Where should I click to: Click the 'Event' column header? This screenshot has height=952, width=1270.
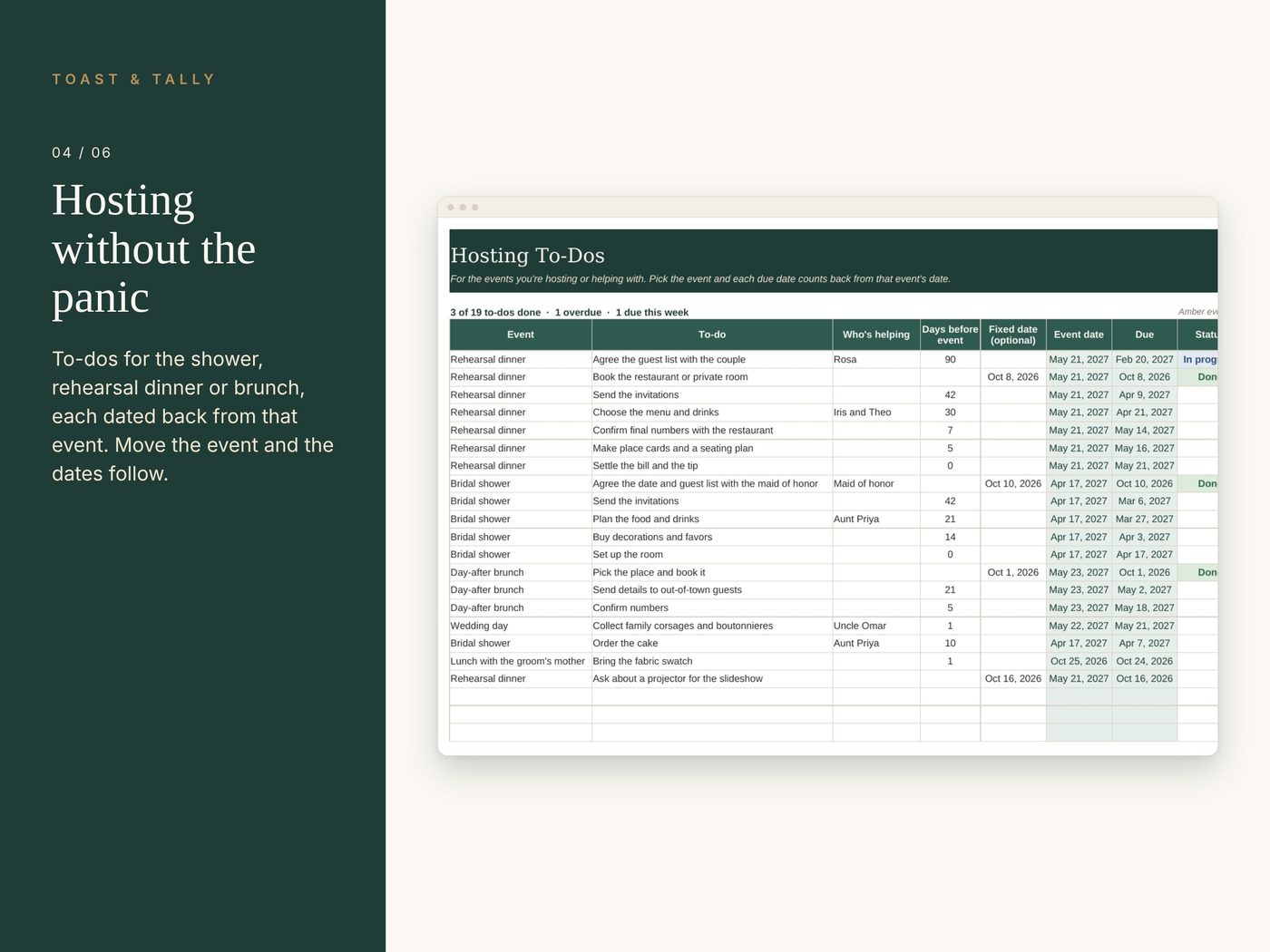pos(521,335)
